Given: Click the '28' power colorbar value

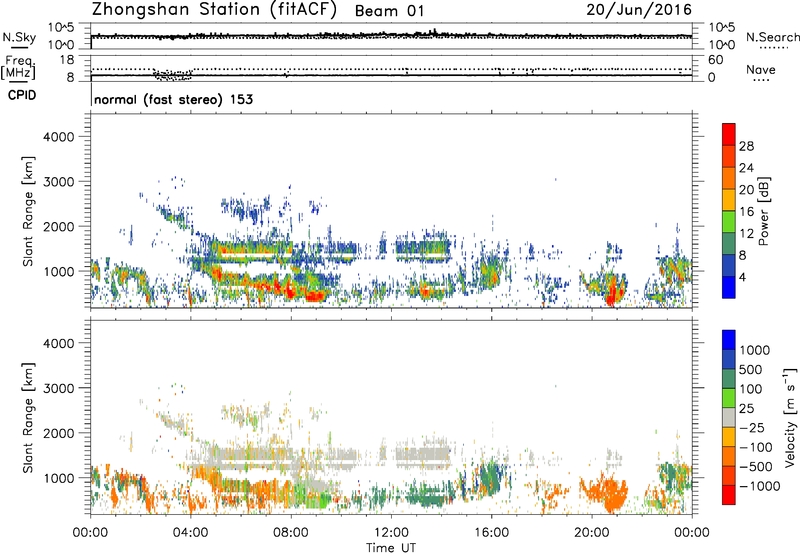Looking at the screenshot, I should 746,146.
